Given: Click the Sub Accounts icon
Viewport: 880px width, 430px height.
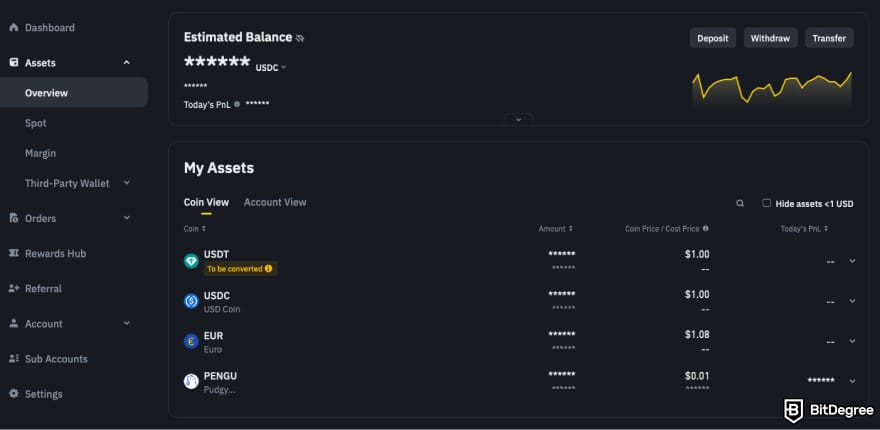Looking at the screenshot, I should tap(14, 359).
